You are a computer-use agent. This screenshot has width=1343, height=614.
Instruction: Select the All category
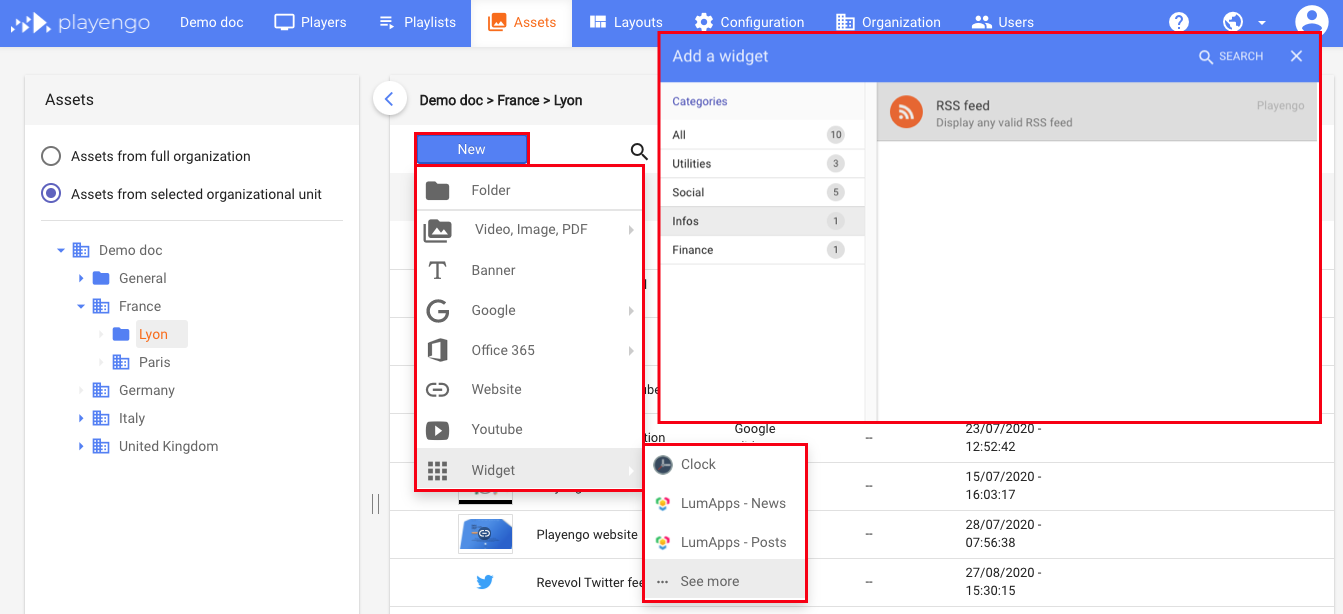(762, 135)
